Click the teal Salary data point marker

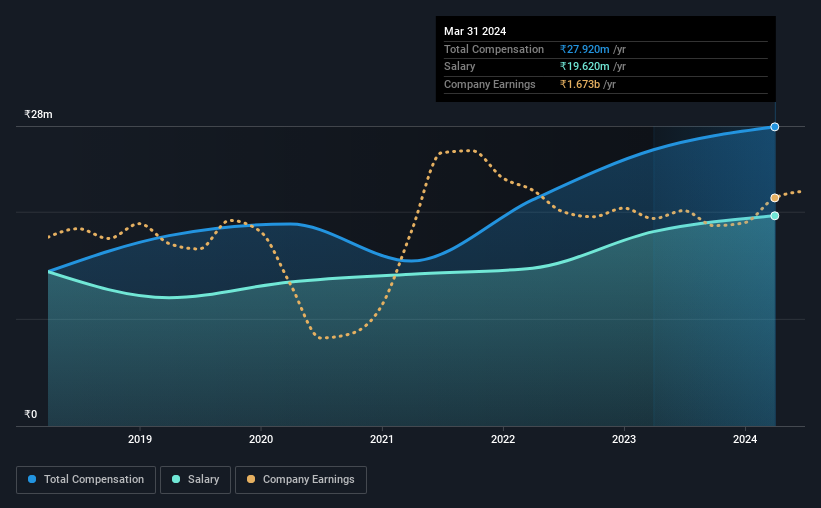pos(774,216)
